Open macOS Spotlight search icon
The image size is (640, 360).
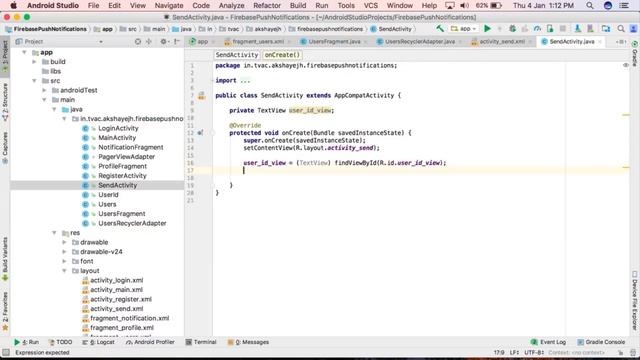590,5
